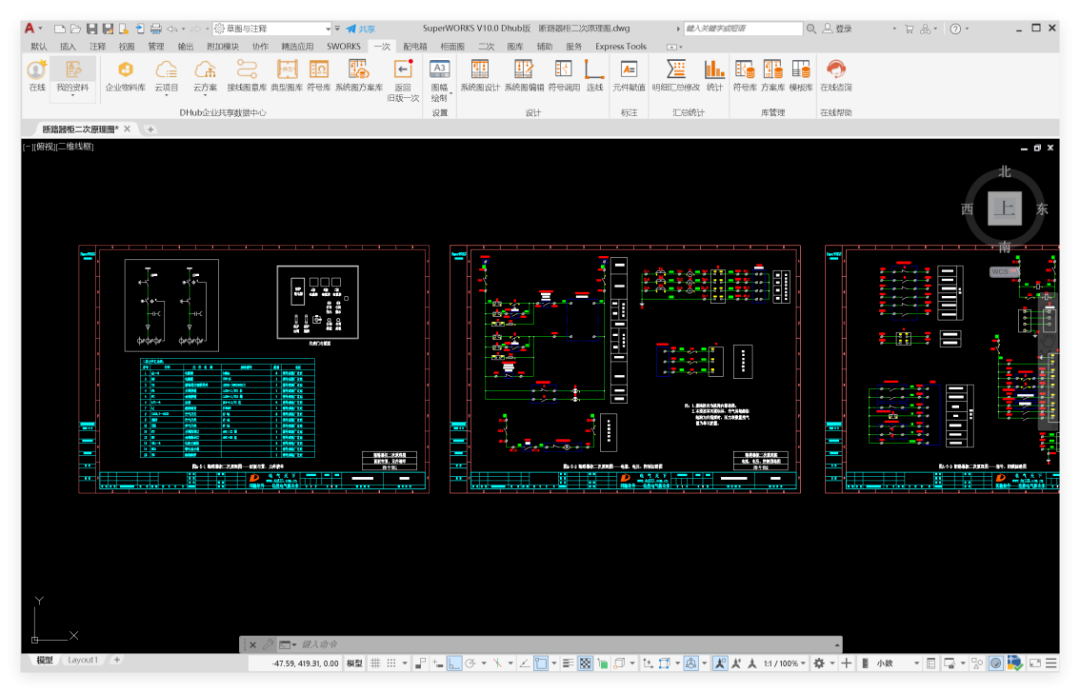1080x693 pixels.
Task: Select the first drawing sheet with parts table
Action: click(253, 369)
